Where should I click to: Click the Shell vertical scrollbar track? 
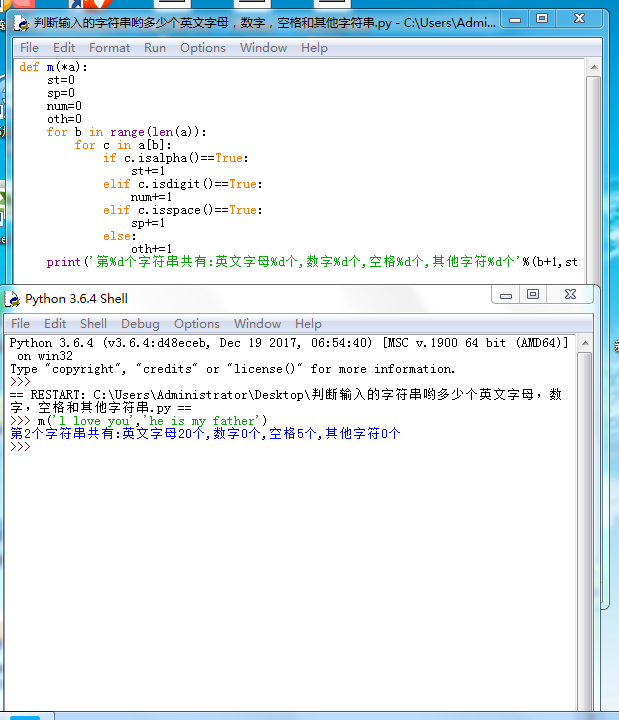585,531
